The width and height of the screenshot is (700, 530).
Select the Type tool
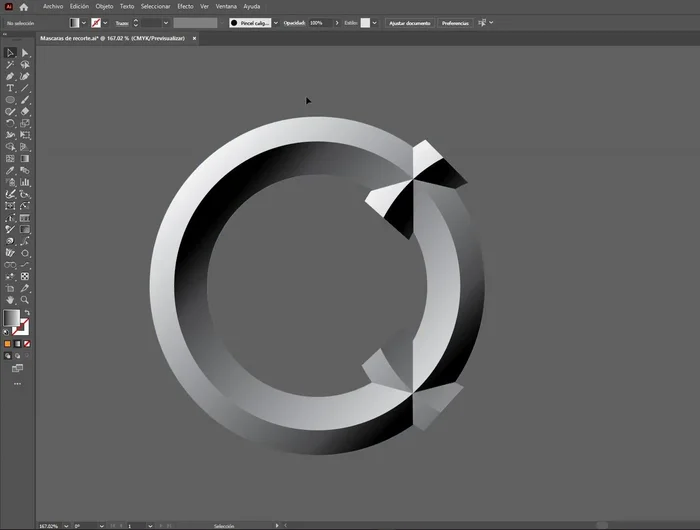tap(10, 88)
